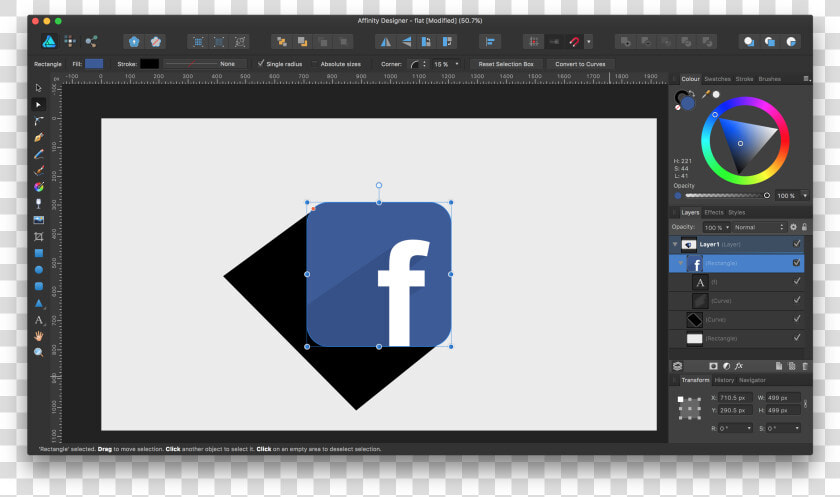Viewport: 840px width, 497px height.
Task: Switch to the Swatches tab
Action: coord(717,79)
